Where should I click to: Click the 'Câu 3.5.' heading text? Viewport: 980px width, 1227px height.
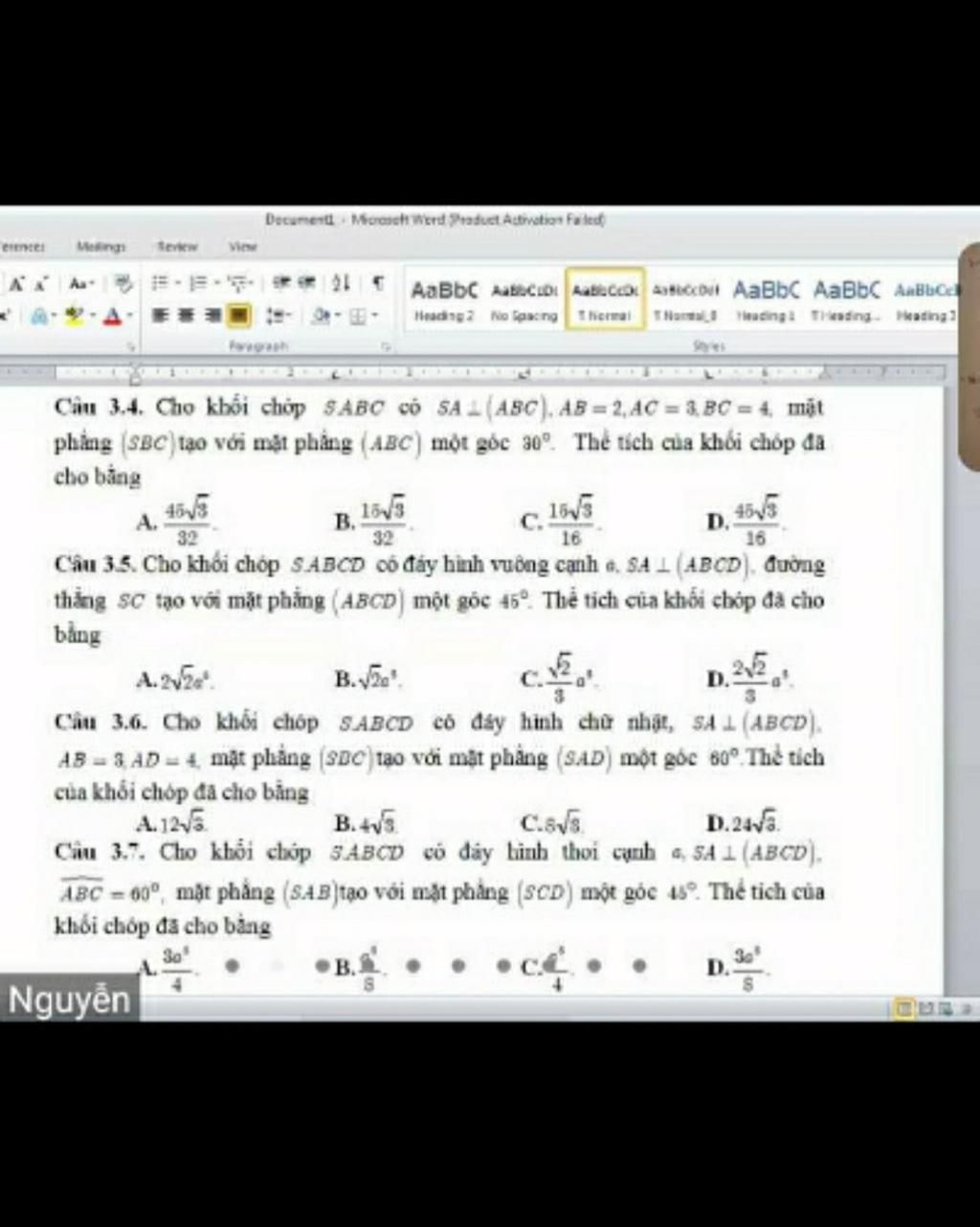coord(96,565)
